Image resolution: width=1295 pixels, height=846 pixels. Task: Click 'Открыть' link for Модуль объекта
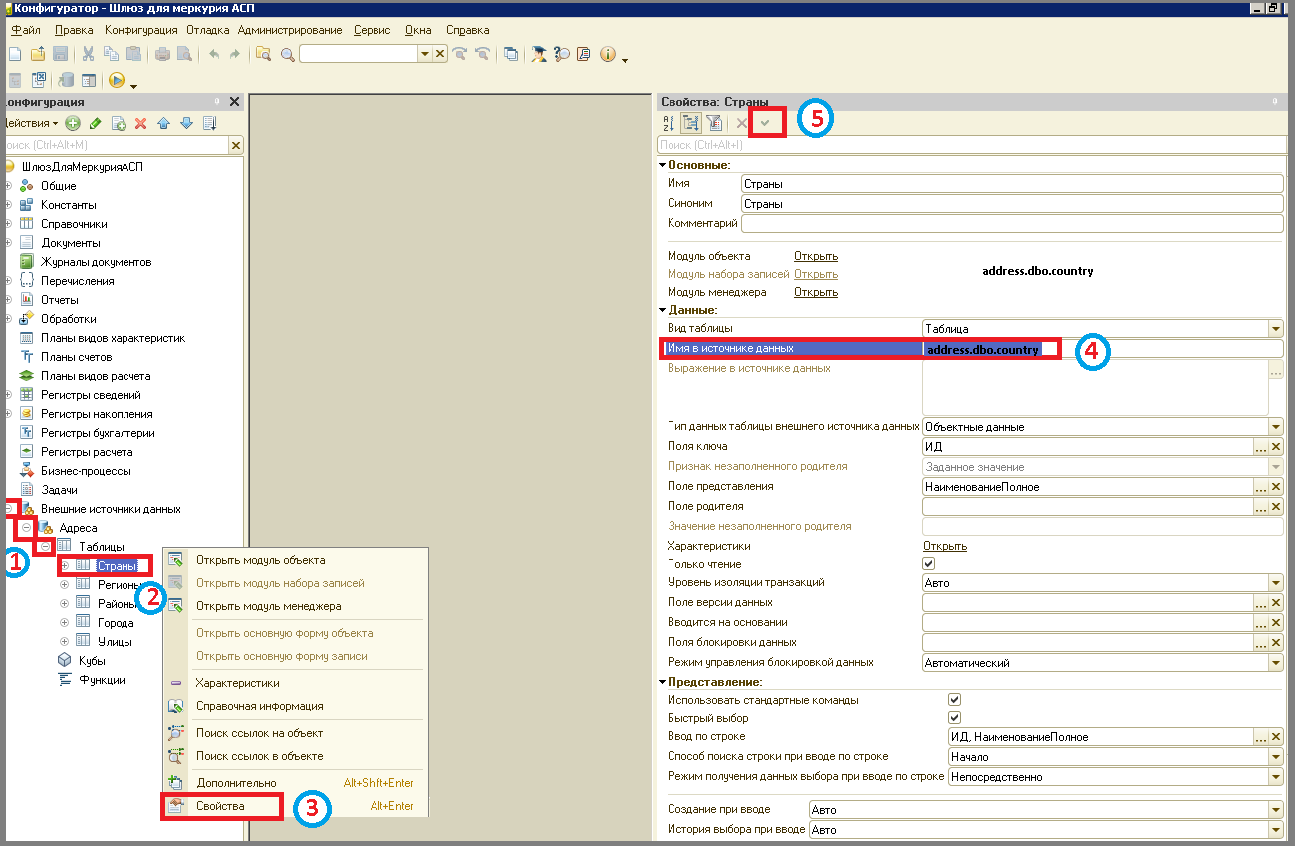(816, 256)
